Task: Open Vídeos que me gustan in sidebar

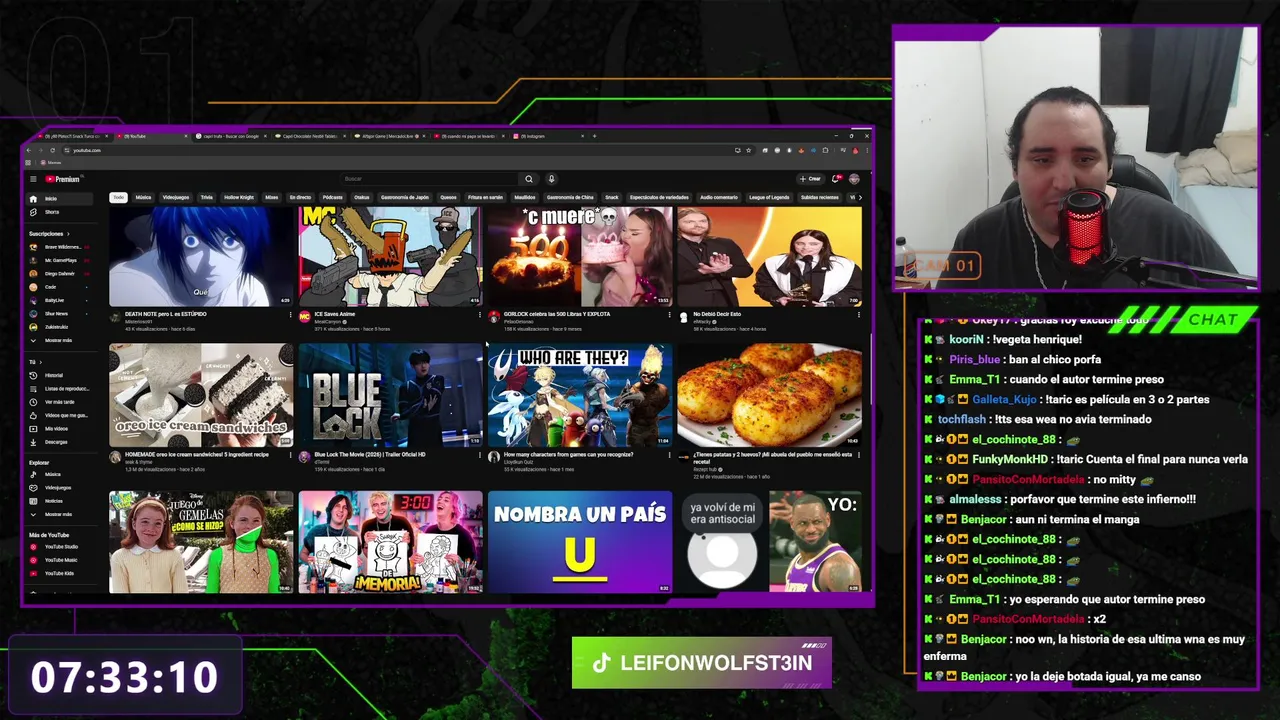Action: pos(58,415)
